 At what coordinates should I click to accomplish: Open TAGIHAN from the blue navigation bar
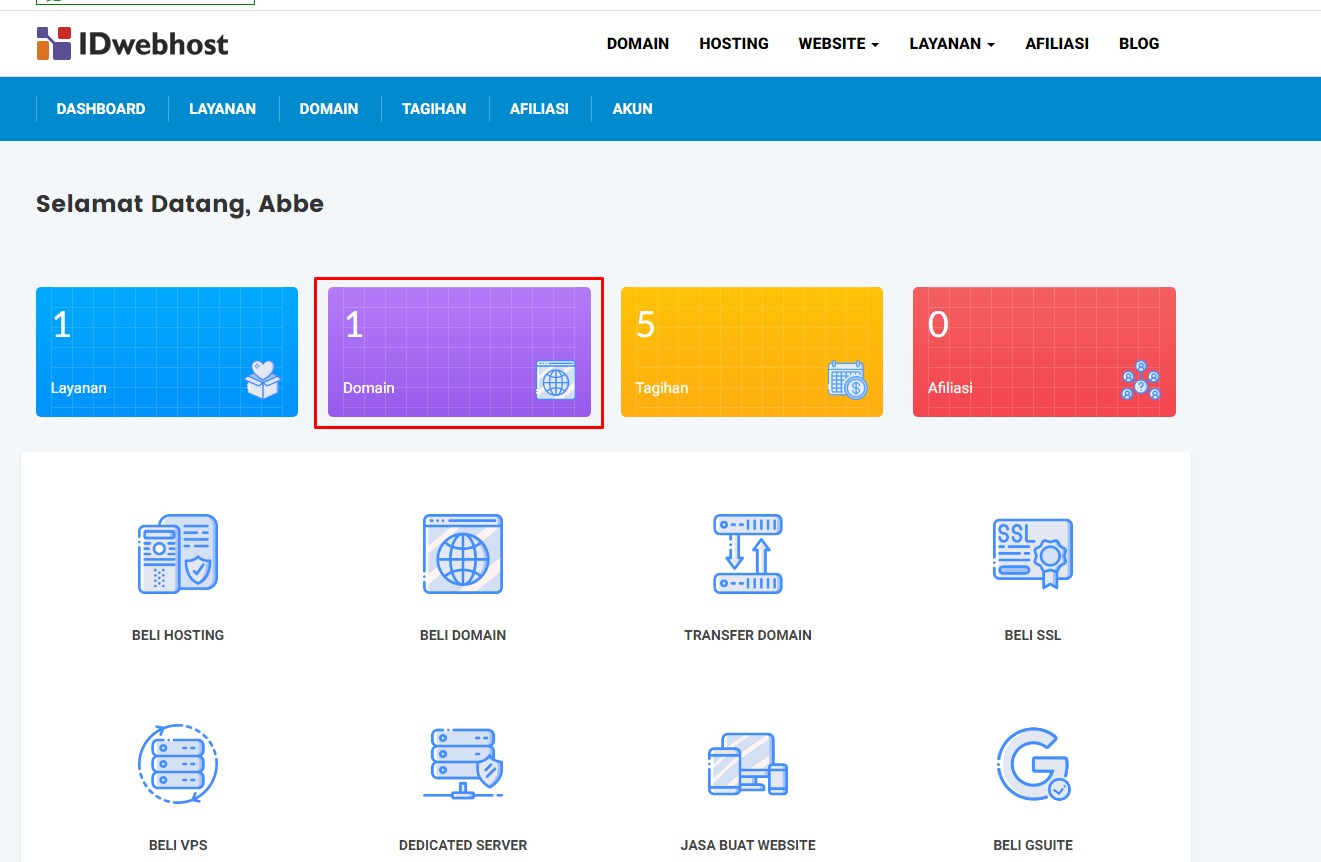433,108
